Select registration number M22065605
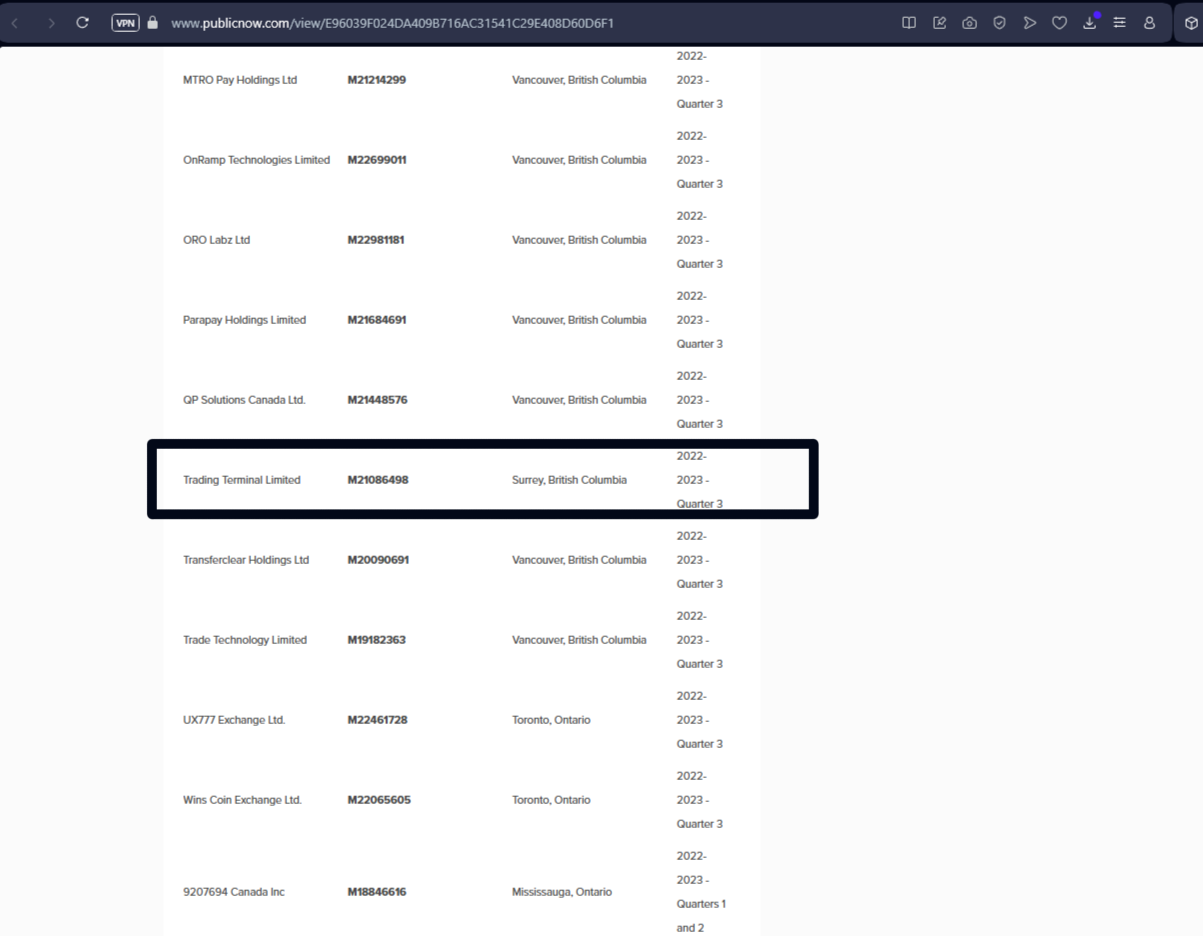This screenshot has width=1203, height=936. [379, 800]
